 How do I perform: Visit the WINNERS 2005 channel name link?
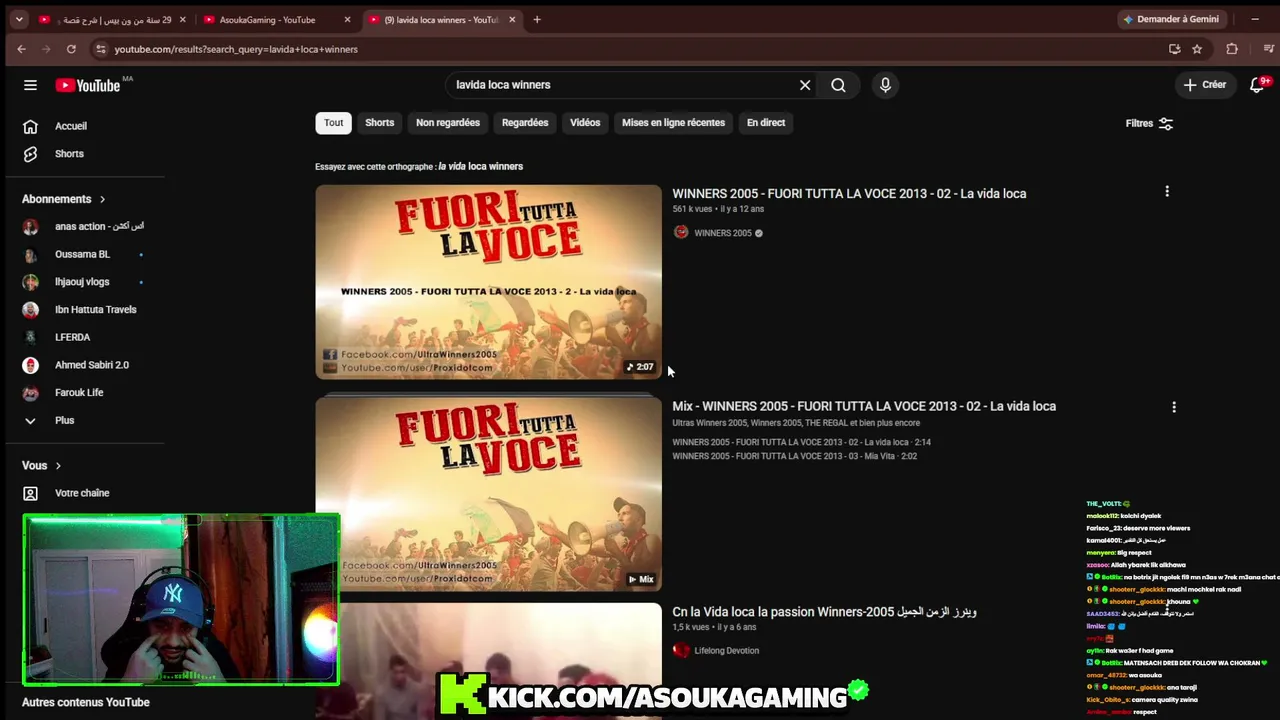pos(723,233)
